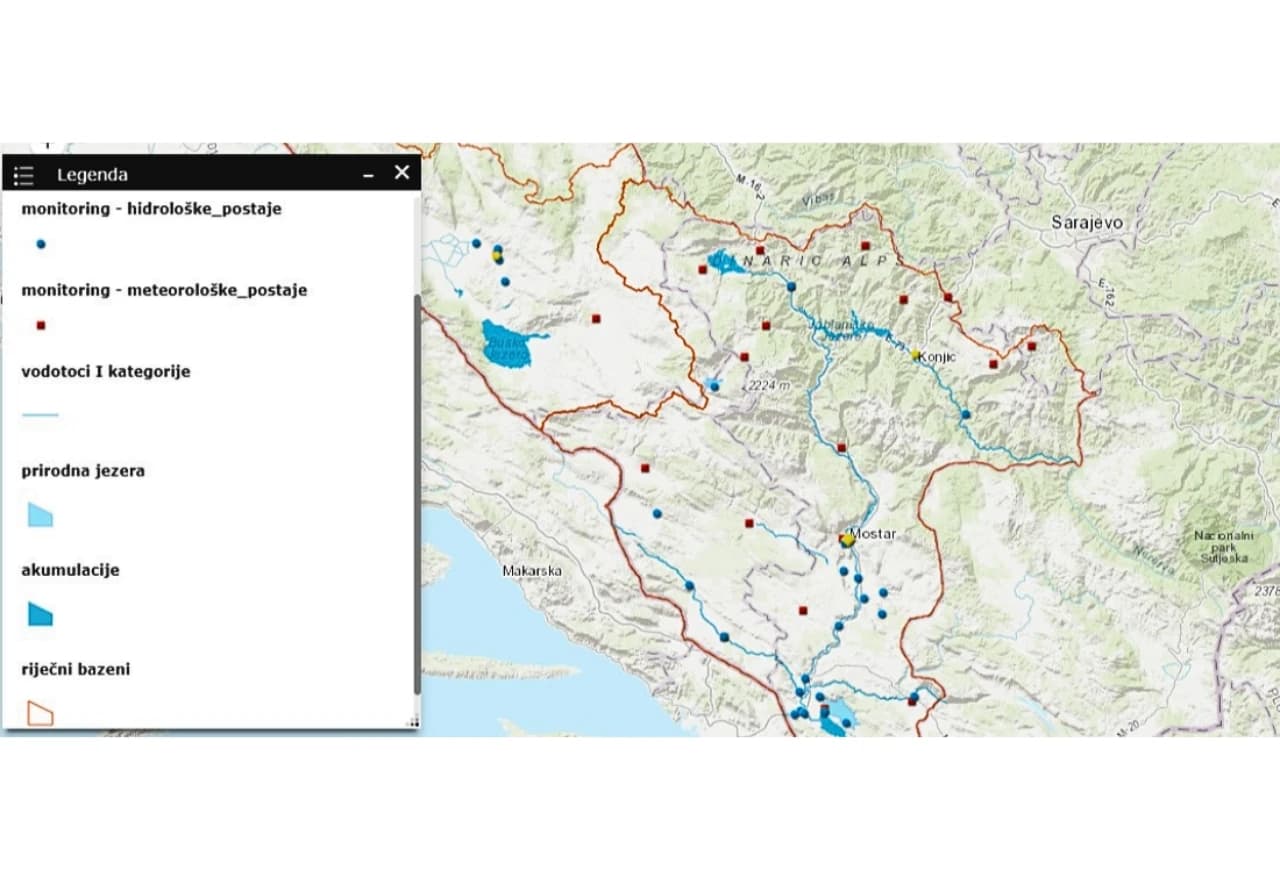The height and width of the screenshot is (880, 1280).
Task: Click the monitoring - hidrološke_postaje layer label
Action: (151, 209)
